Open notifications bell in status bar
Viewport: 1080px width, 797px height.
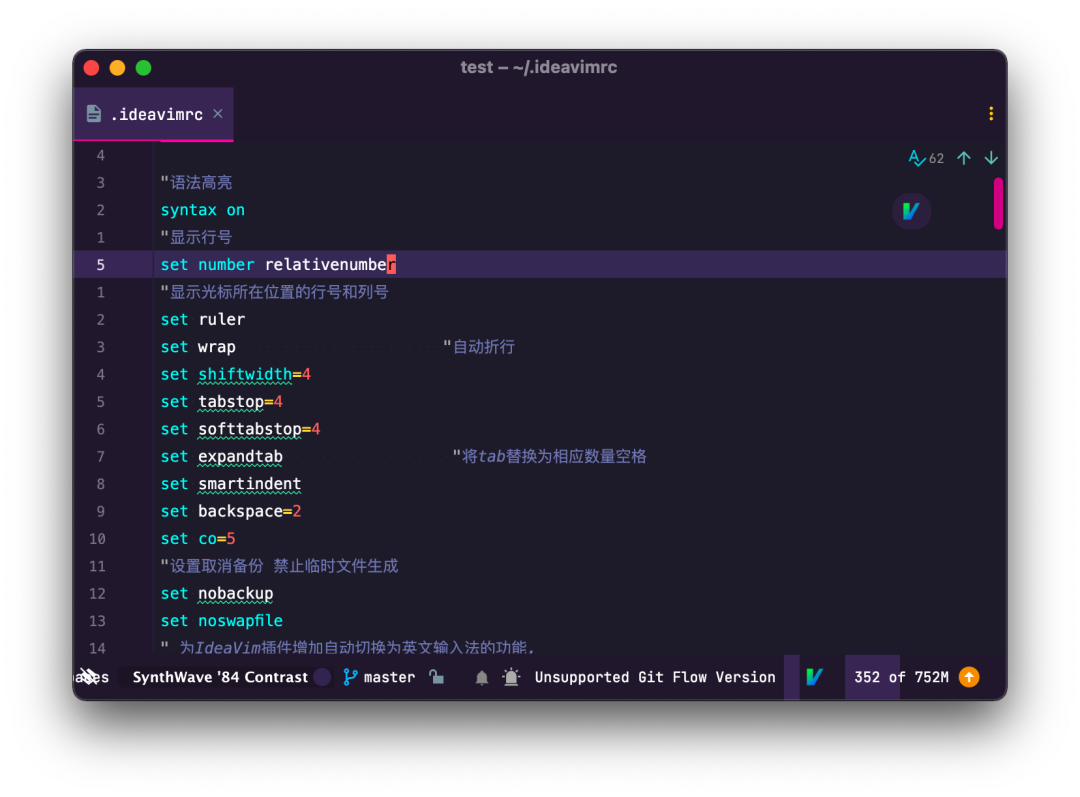pos(481,678)
